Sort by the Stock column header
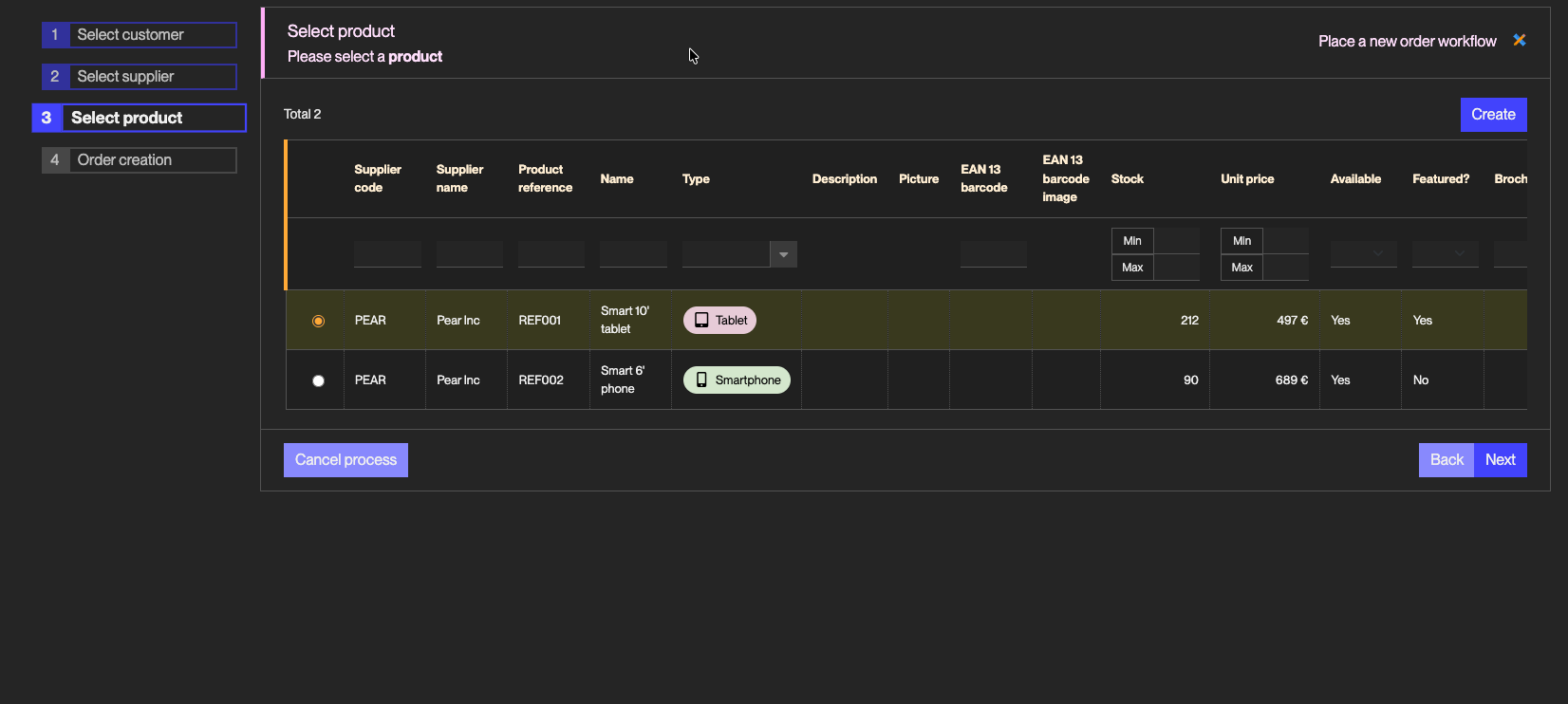 (1128, 178)
